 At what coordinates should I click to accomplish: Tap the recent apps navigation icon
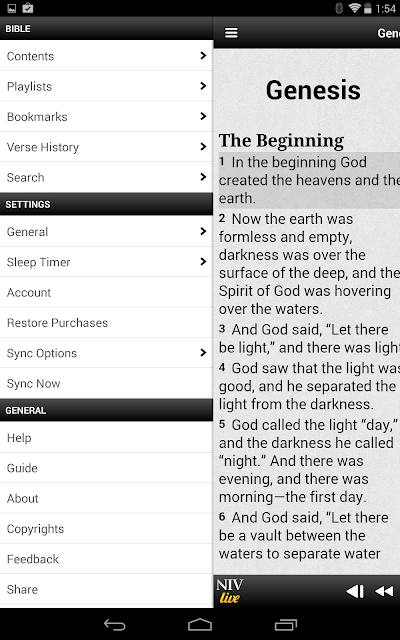(x=285, y=624)
